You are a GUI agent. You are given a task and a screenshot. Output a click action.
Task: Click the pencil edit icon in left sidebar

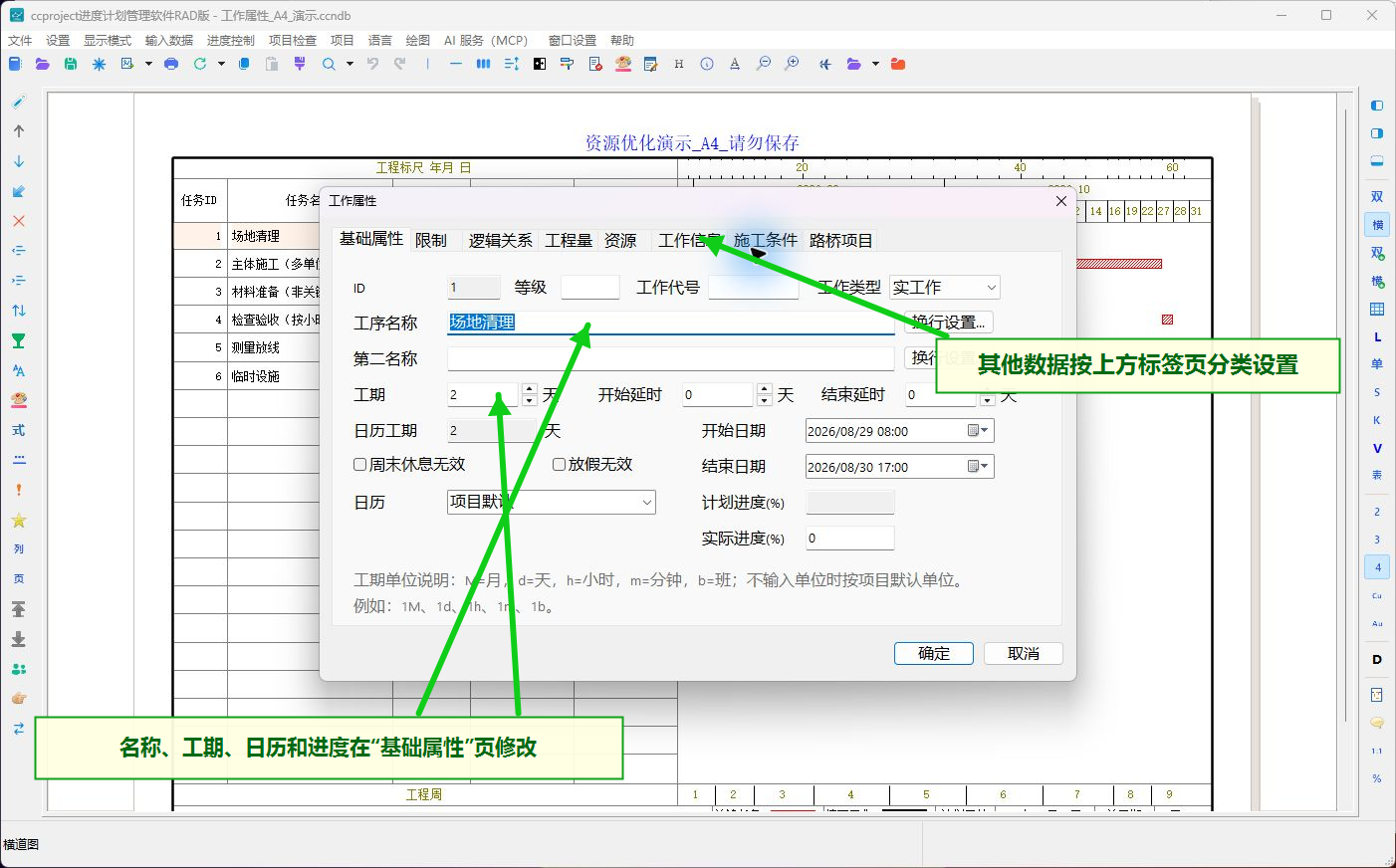pos(19,102)
